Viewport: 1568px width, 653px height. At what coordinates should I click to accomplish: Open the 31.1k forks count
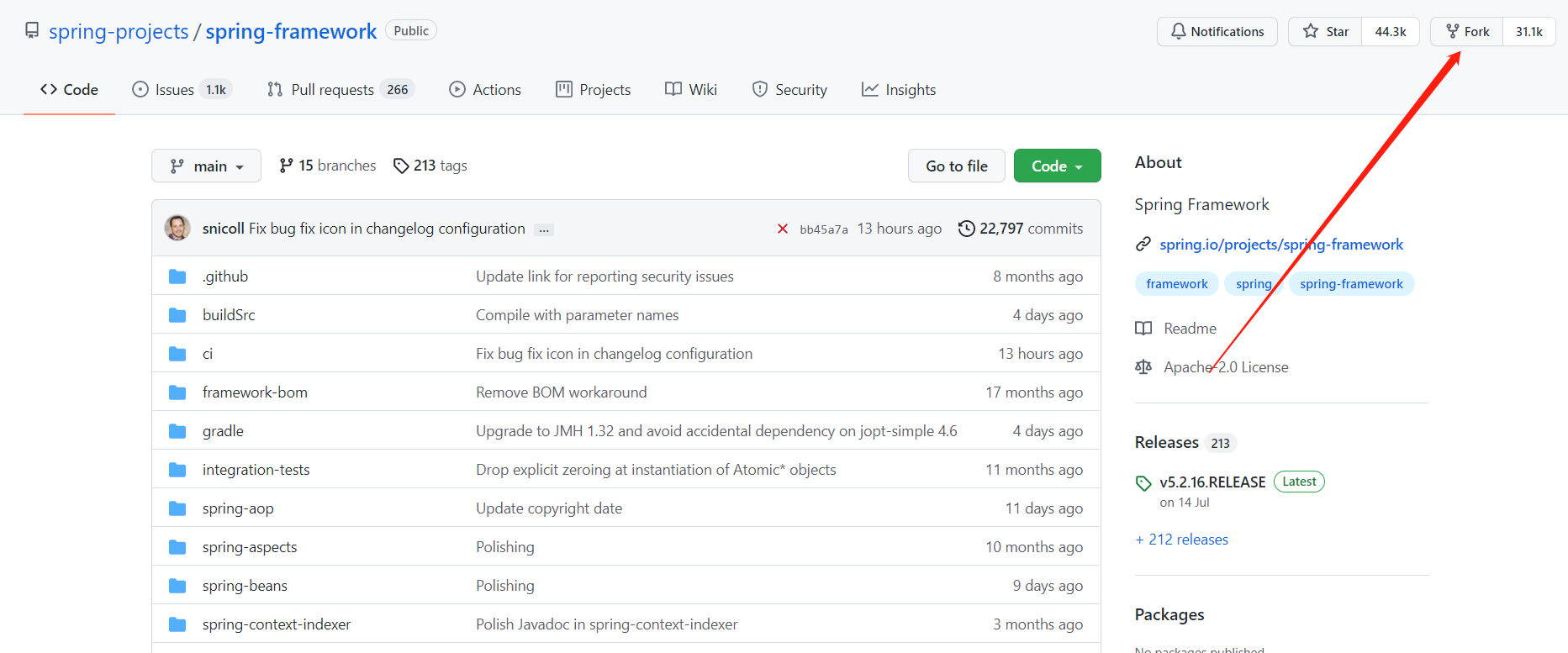(1529, 31)
